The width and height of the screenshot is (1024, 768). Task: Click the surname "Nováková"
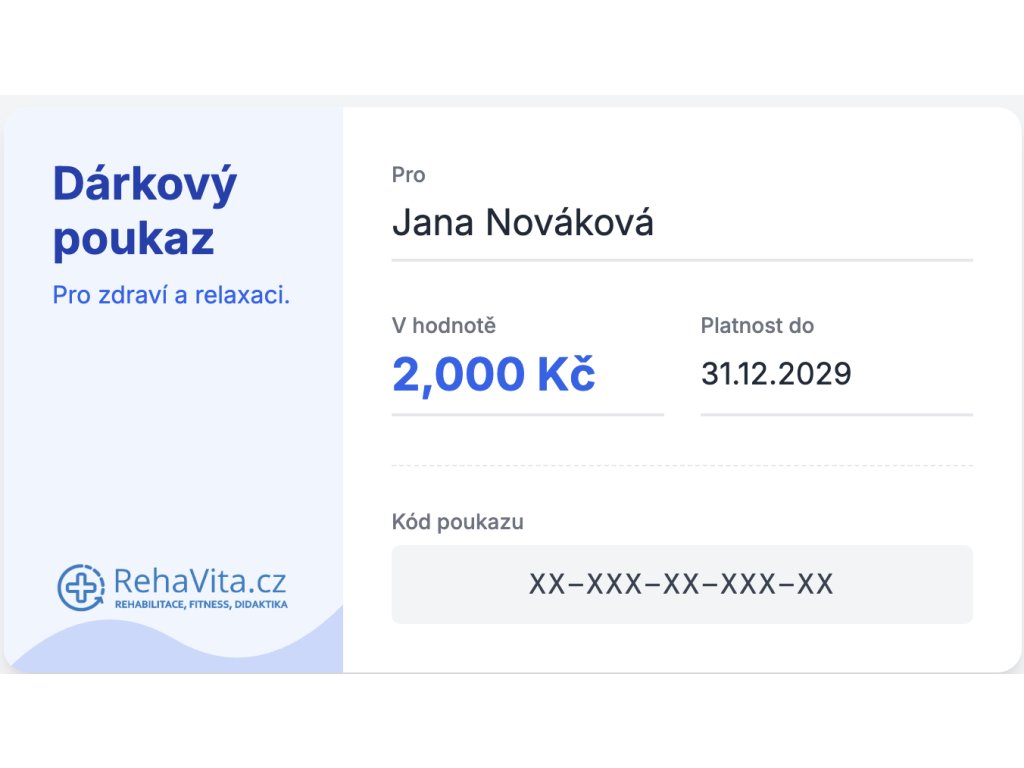point(569,222)
